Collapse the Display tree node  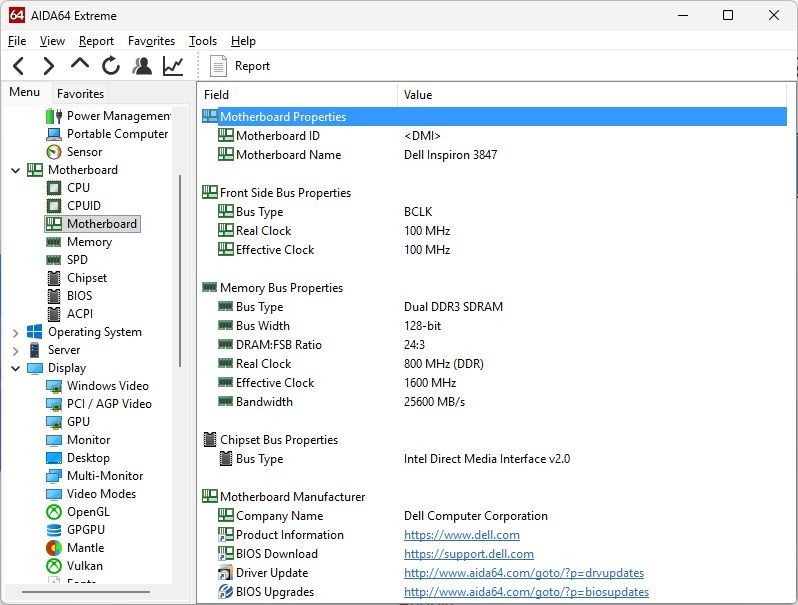click(15, 368)
